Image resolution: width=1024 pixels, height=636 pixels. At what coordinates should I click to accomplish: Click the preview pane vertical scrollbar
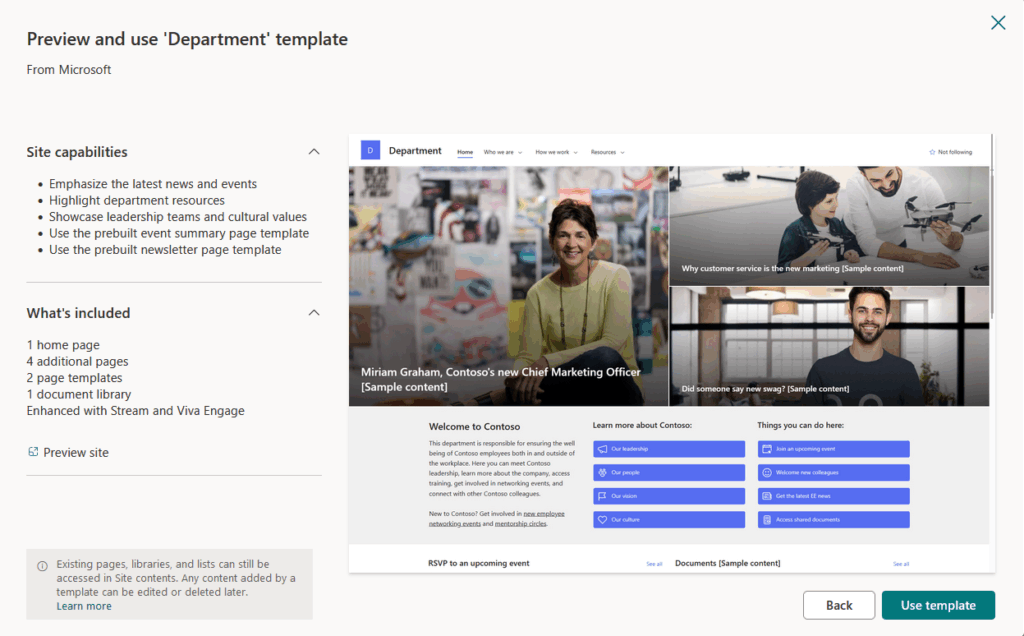[x=992, y=226]
